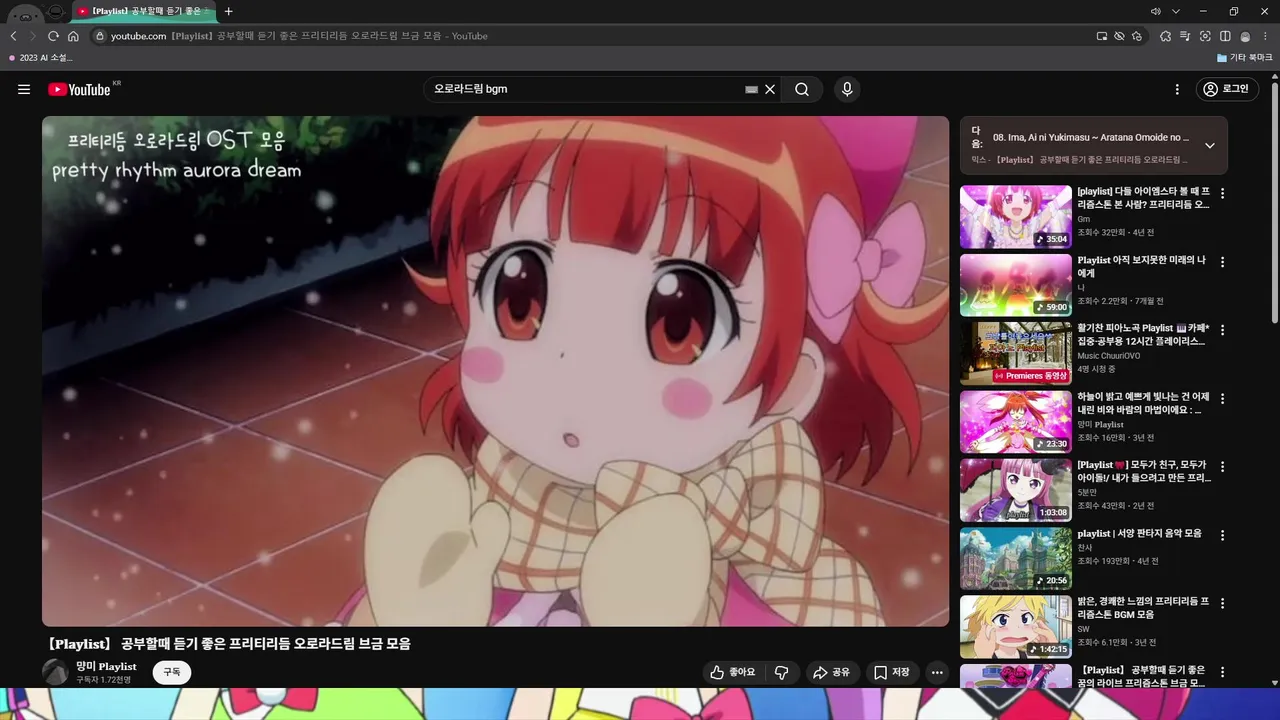Open the on-screen keyboard icon in the search box
This screenshot has width=1280, height=720.
coord(751,89)
